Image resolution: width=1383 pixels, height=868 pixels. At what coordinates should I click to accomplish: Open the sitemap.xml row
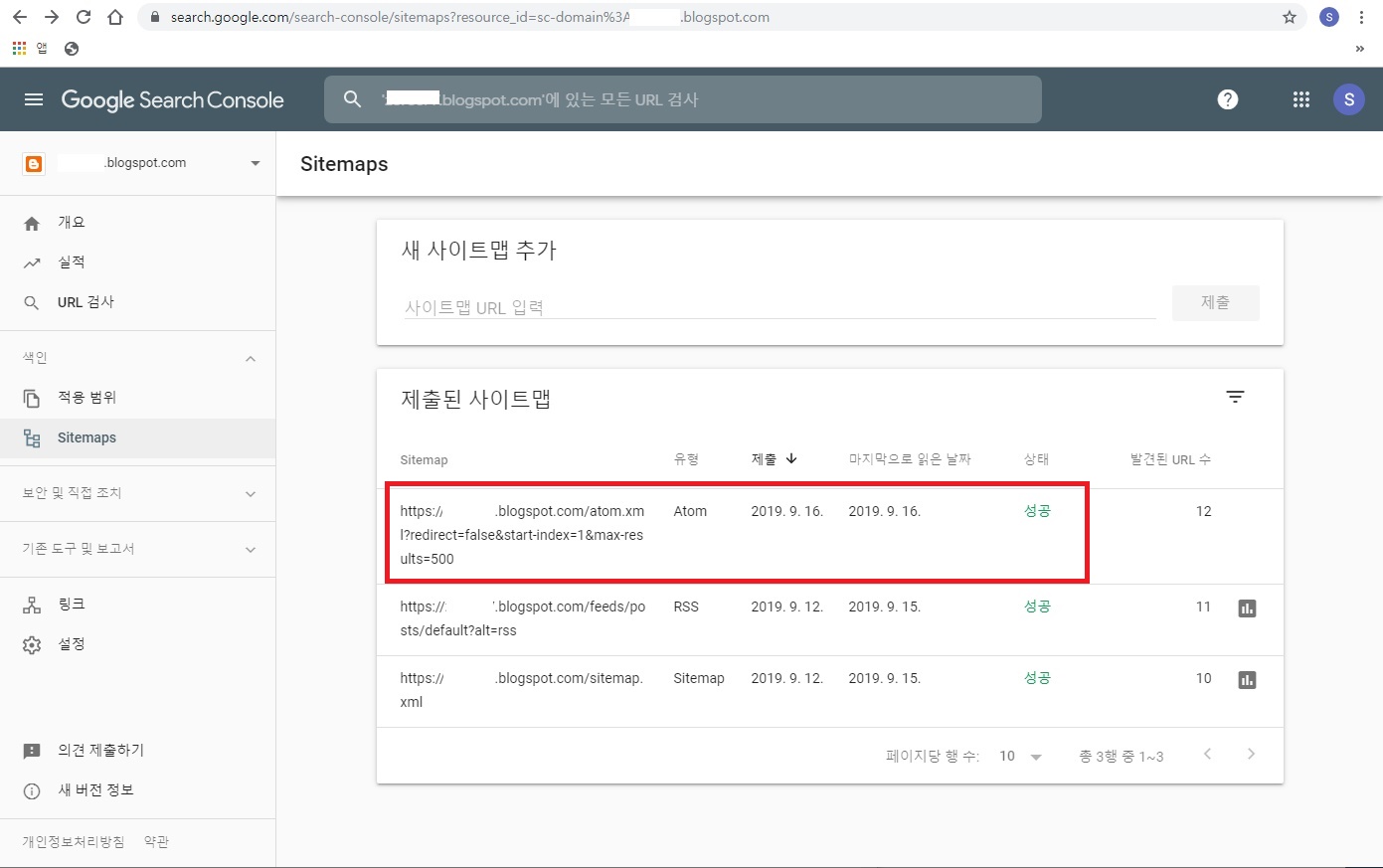(x=830, y=691)
